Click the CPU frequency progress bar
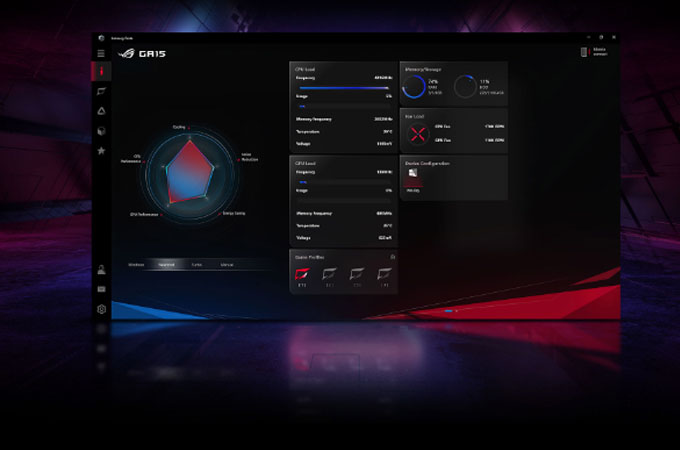This screenshot has height=450, width=680. point(344,88)
